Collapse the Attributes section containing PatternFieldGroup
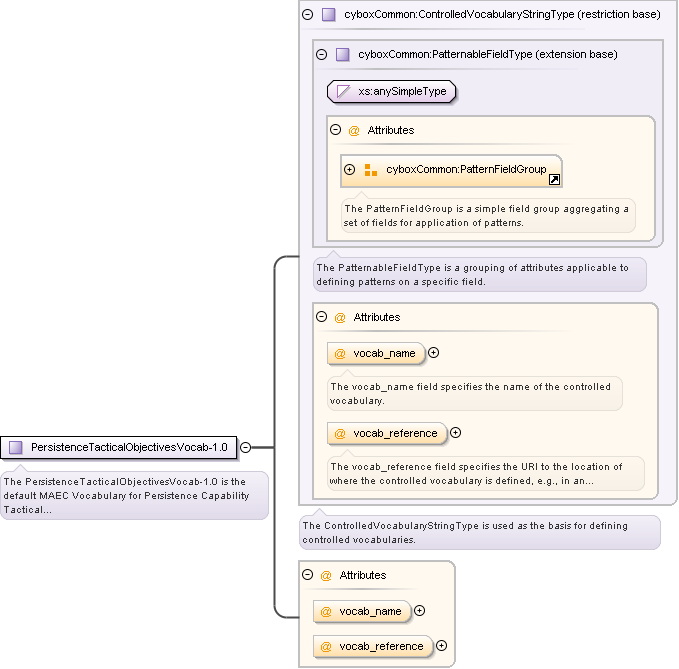The width and height of the screenshot is (679, 669). point(336,130)
